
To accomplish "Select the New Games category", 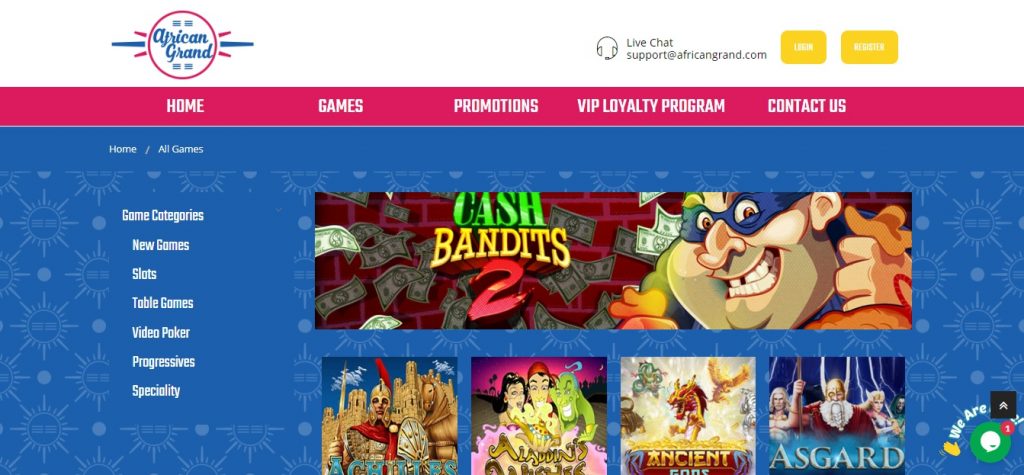I will (x=161, y=245).
